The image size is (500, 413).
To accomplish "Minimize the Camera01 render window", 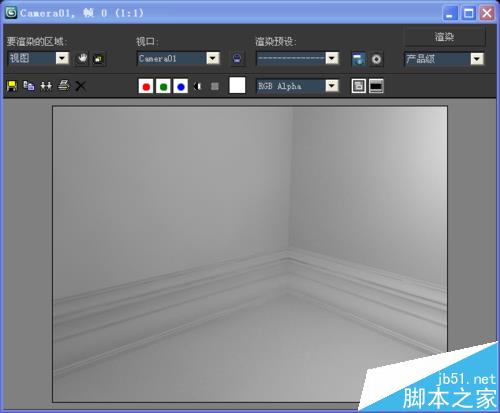I will [x=450, y=13].
